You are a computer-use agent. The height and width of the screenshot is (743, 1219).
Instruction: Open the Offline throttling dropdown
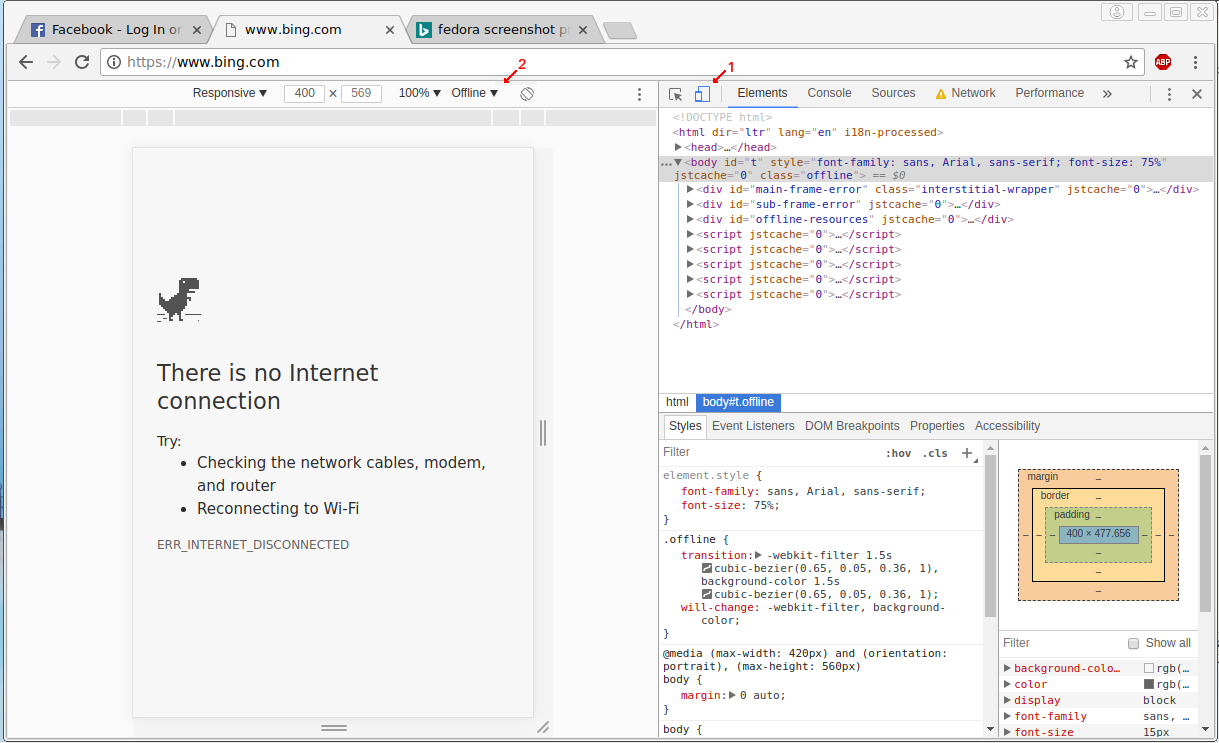(x=475, y=93)
